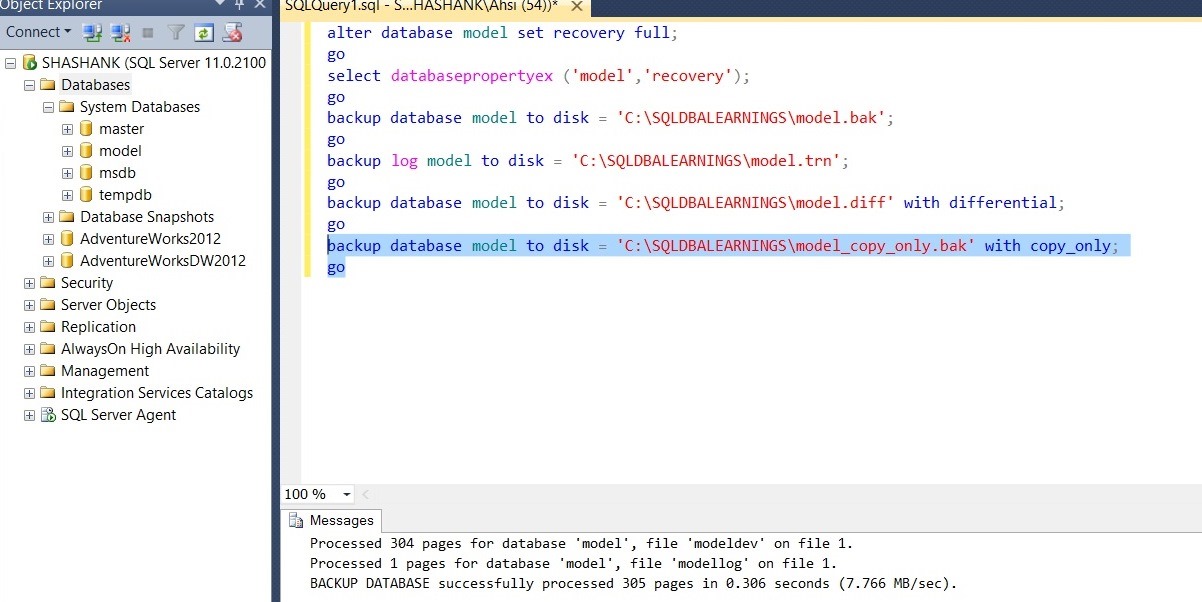Expand the AdventureWorksDW2012 node
The width and height of the screenshot is (1202, 602).
coord(48,261)
